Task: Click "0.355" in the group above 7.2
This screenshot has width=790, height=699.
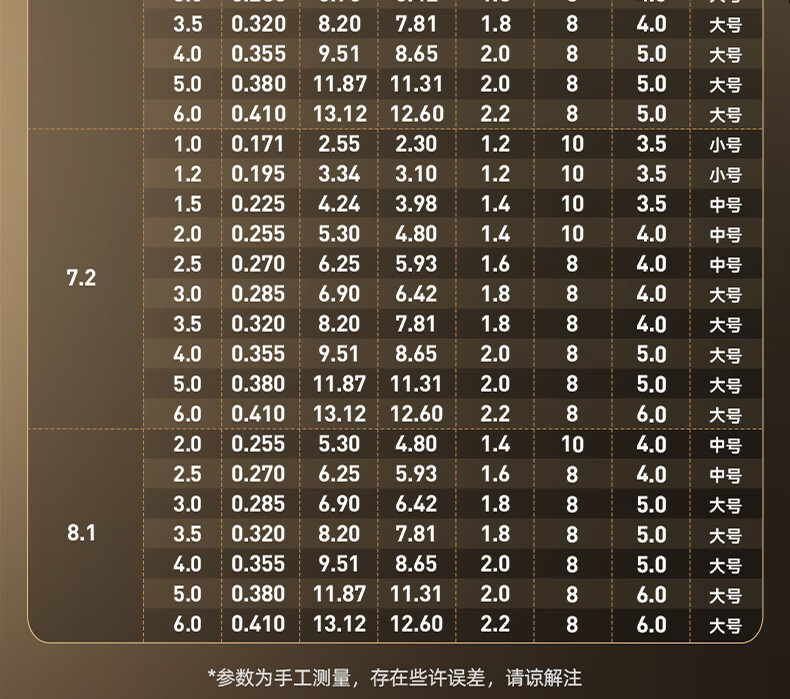Action: pyautogui.click(x=258, y=54)
